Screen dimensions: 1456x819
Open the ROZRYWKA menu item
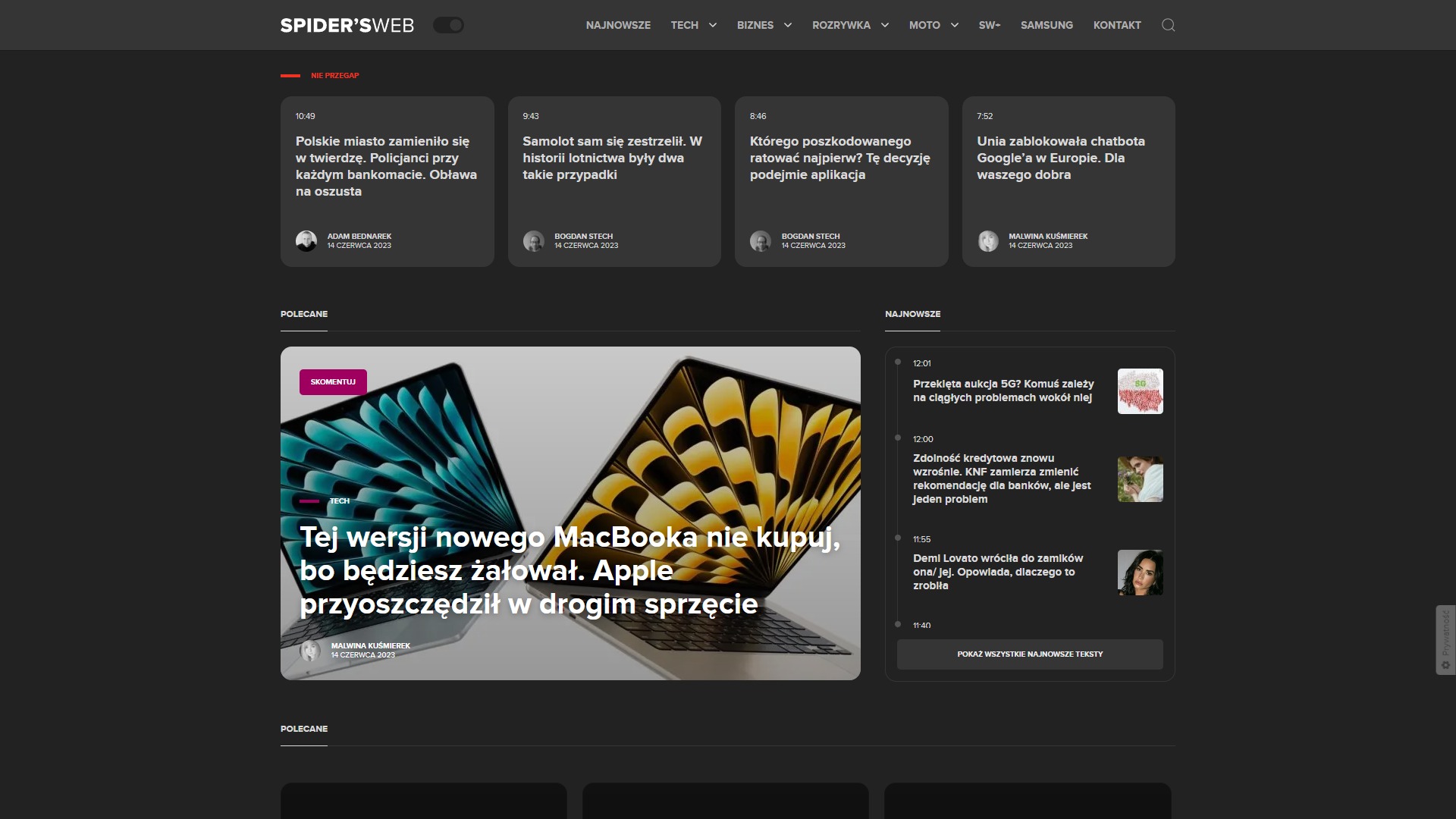[x=841, y=25]
